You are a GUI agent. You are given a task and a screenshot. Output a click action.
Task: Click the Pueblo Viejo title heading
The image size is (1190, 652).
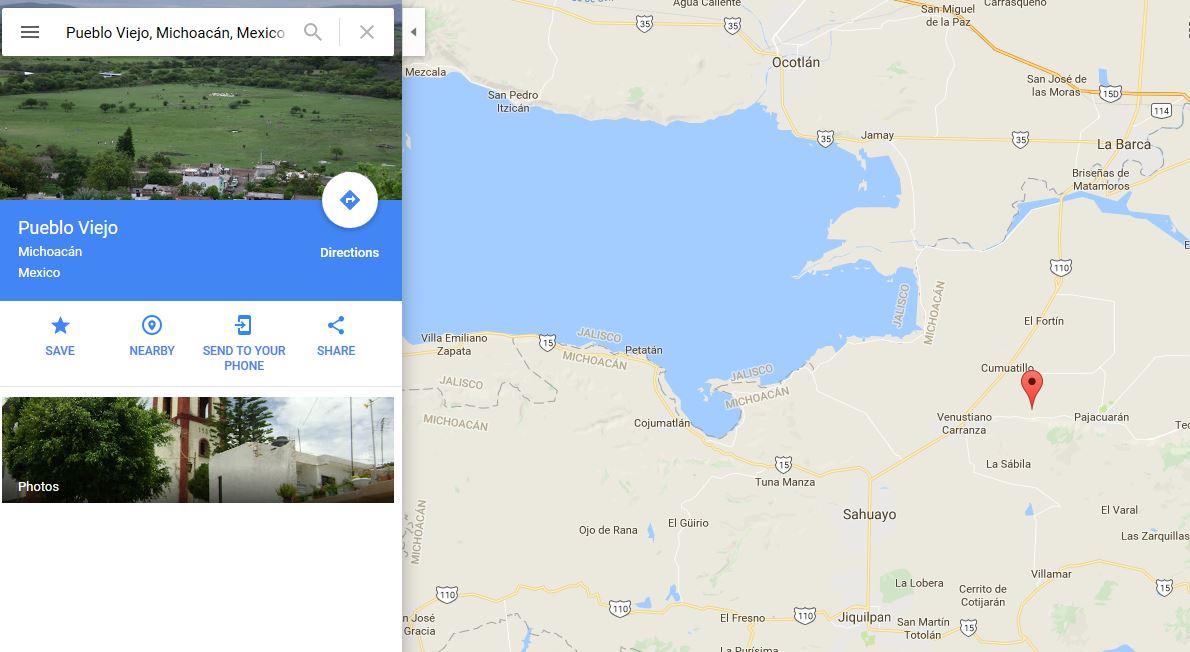68,228
